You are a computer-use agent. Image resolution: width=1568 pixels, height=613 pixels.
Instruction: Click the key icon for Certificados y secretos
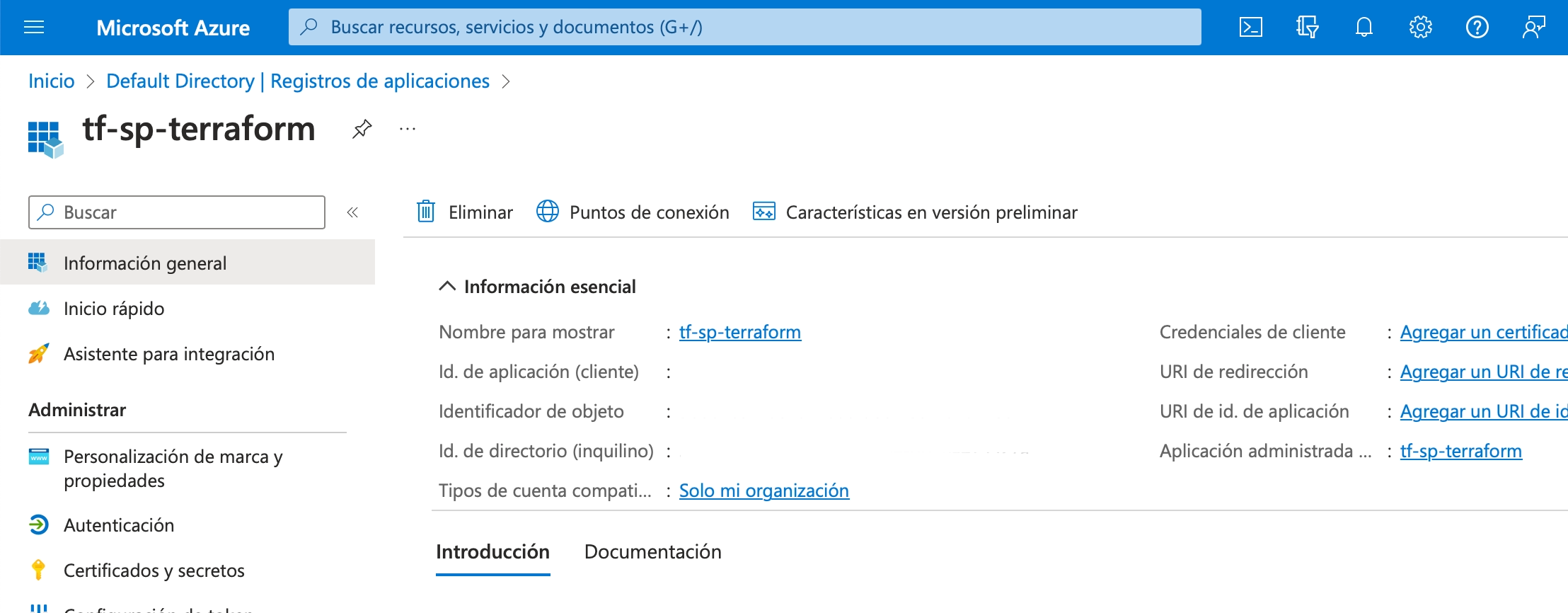pyautogui.click(x=38, y=570)
